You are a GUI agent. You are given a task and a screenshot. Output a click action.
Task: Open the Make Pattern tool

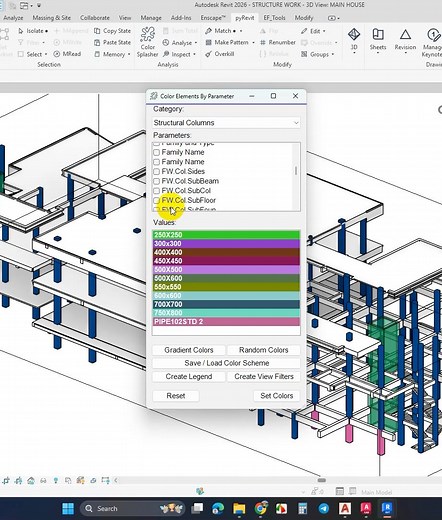pos(227,42)
